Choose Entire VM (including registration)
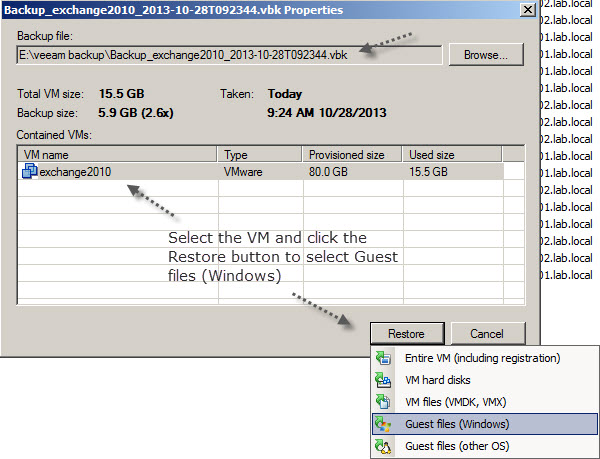 coord(483,358)
